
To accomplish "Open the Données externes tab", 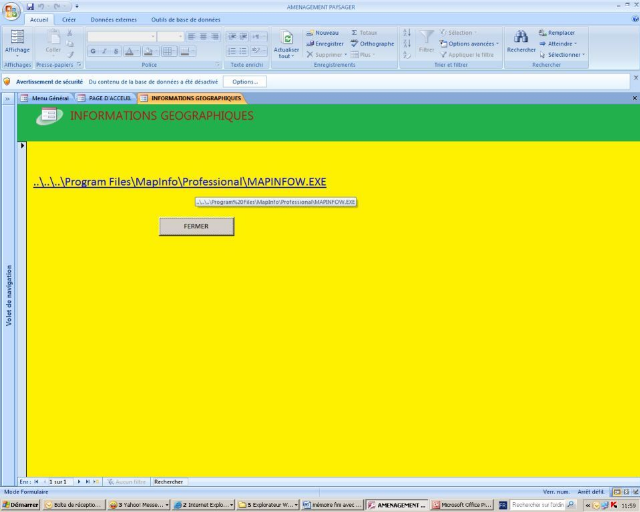I will point(113,20).
